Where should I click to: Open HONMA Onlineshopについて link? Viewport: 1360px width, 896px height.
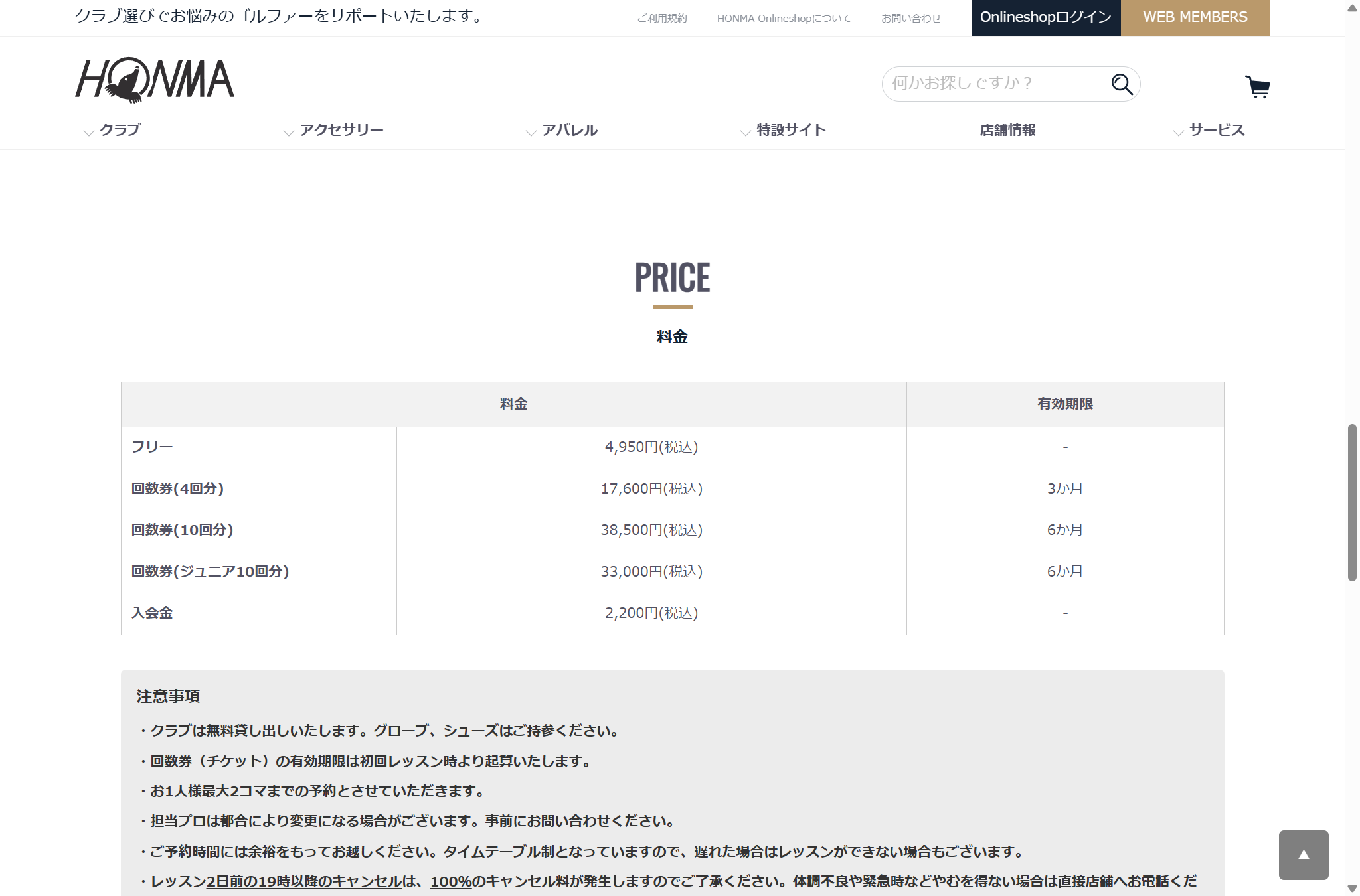point(784,18)
